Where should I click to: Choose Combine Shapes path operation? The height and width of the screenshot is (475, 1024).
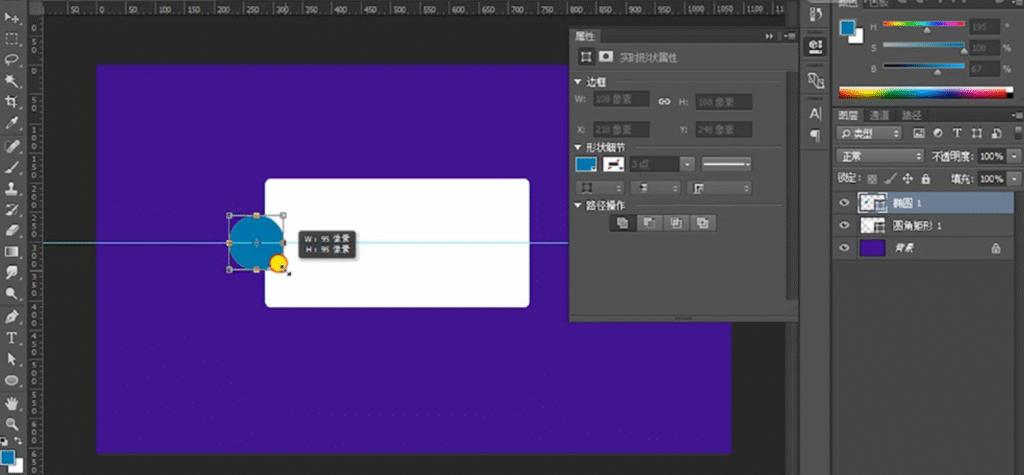(622, 223)
